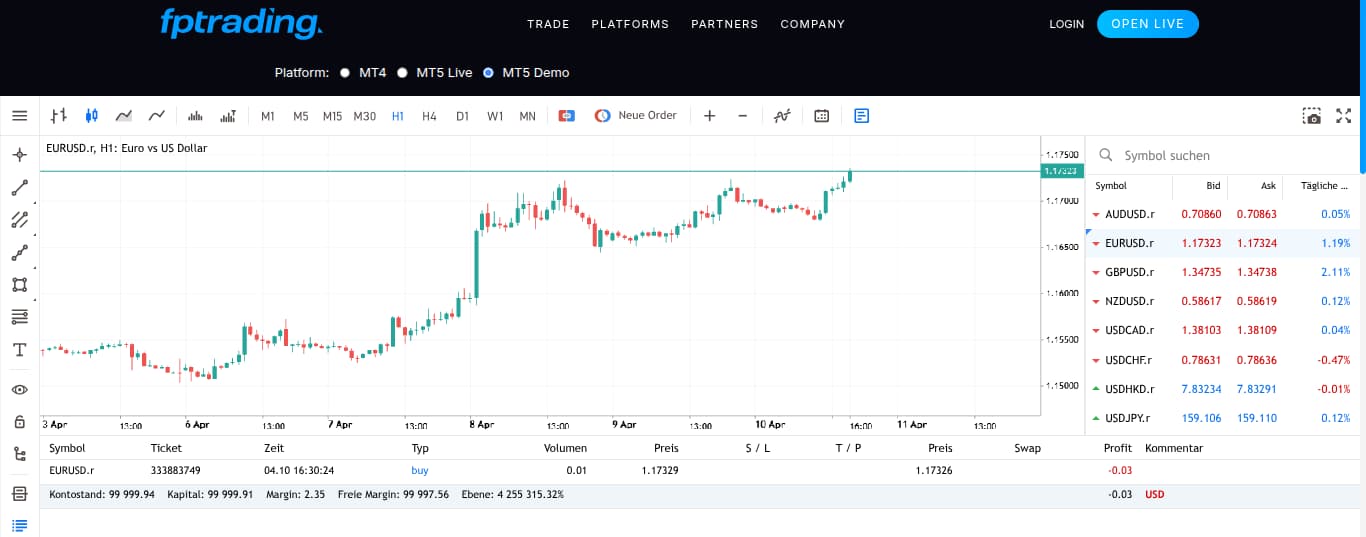Set timeframe to M15
1366x537 pixels.
coord(332,116)
